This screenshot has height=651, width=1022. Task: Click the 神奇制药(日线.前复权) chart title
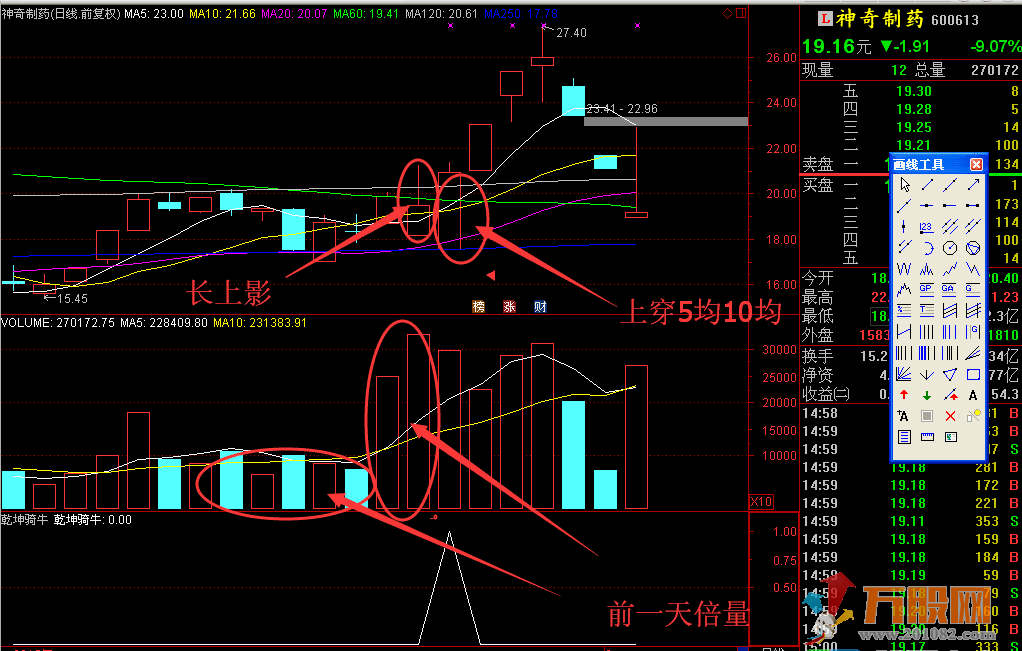click(x=61, y=14)
